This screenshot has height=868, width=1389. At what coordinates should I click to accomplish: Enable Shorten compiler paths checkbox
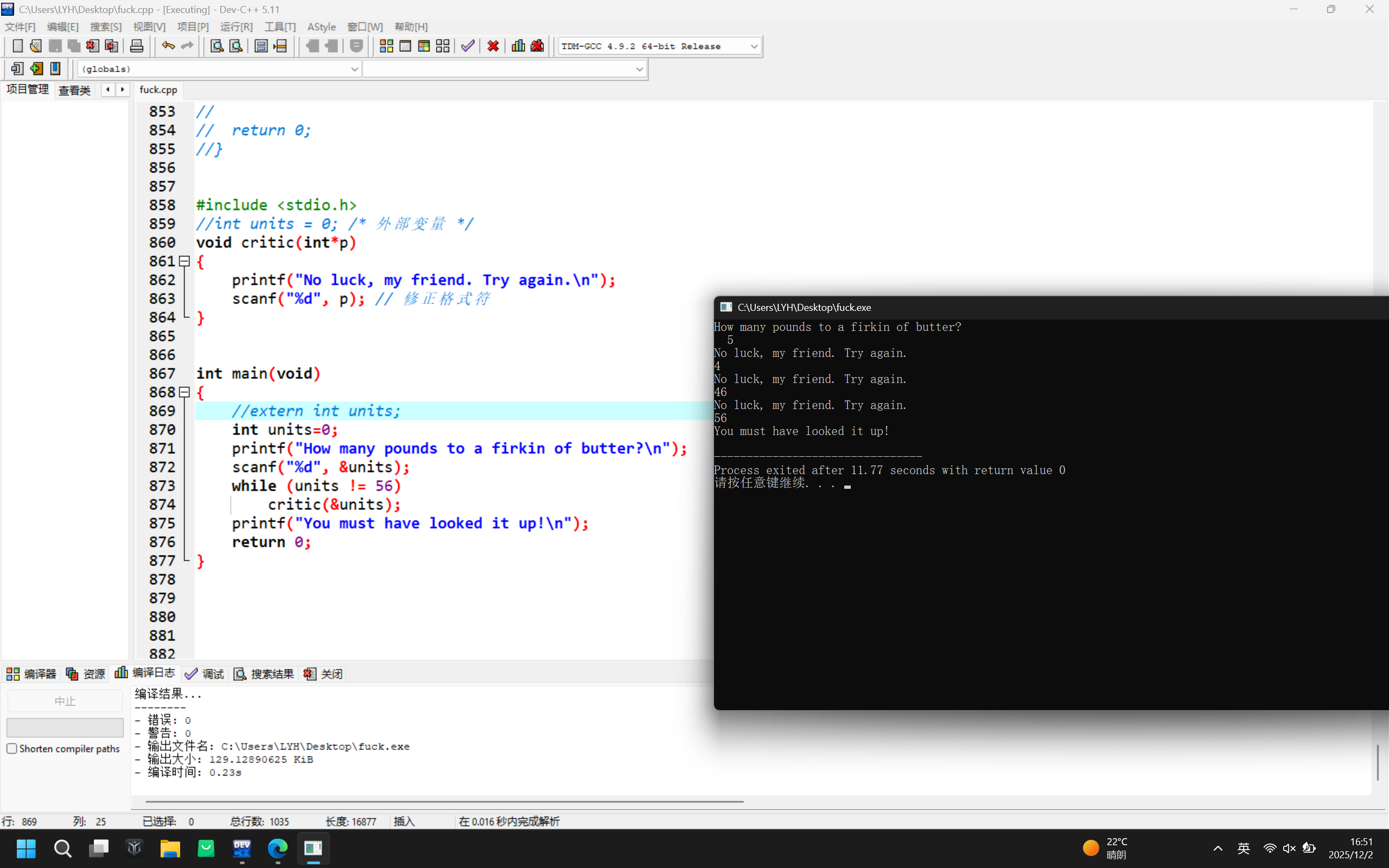[x=12, y=749]
